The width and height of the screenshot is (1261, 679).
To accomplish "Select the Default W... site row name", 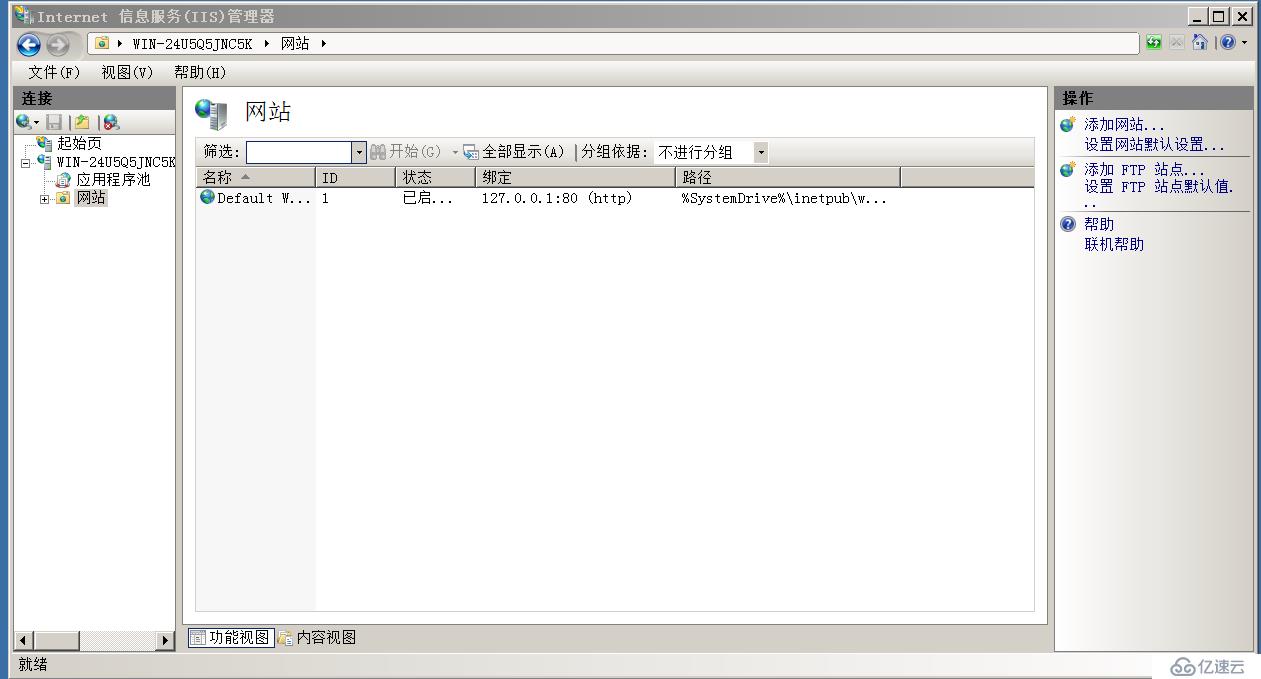I will pyautogui.click(x=264, y=198).
